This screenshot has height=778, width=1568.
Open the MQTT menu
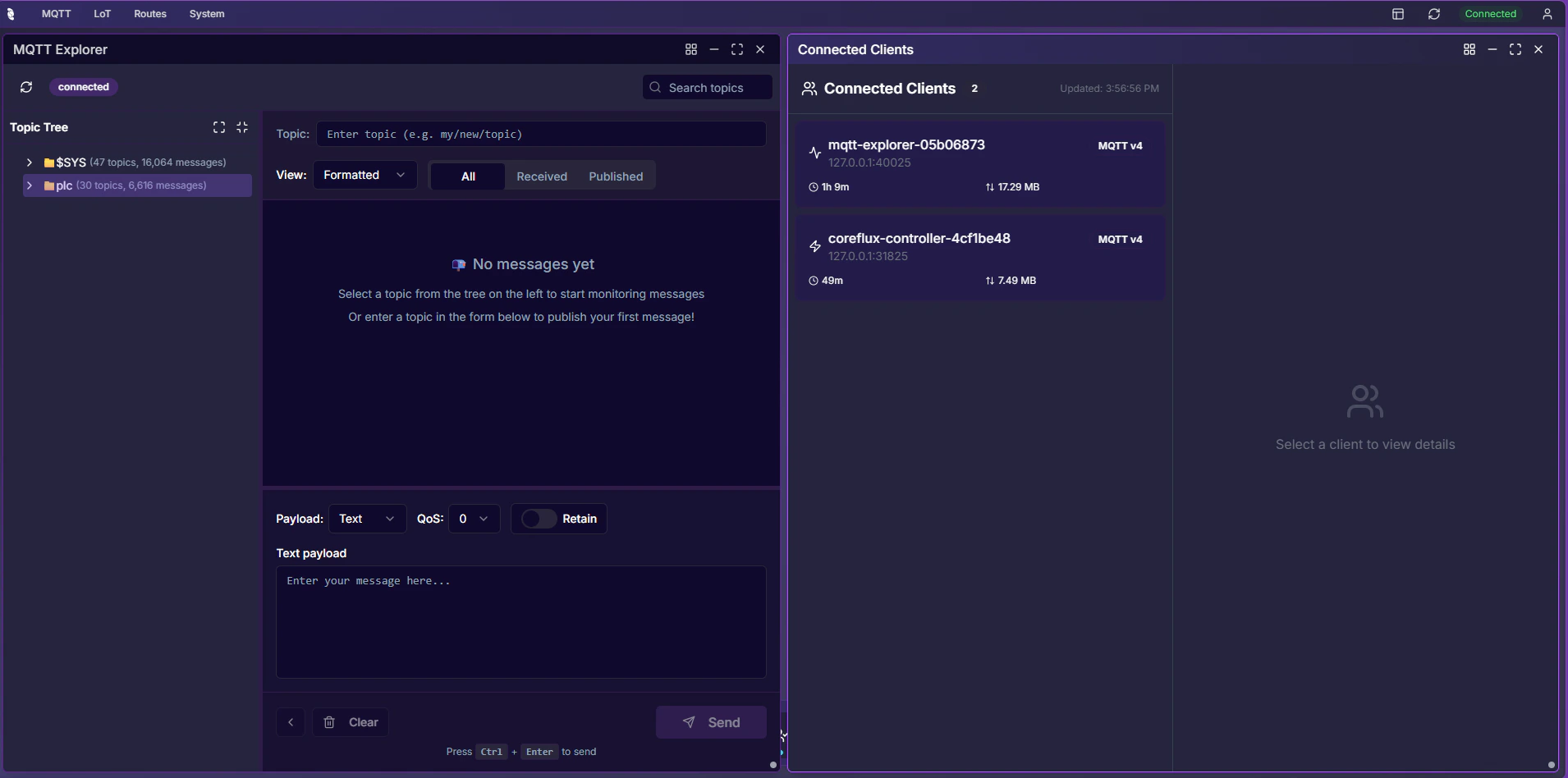54,14
